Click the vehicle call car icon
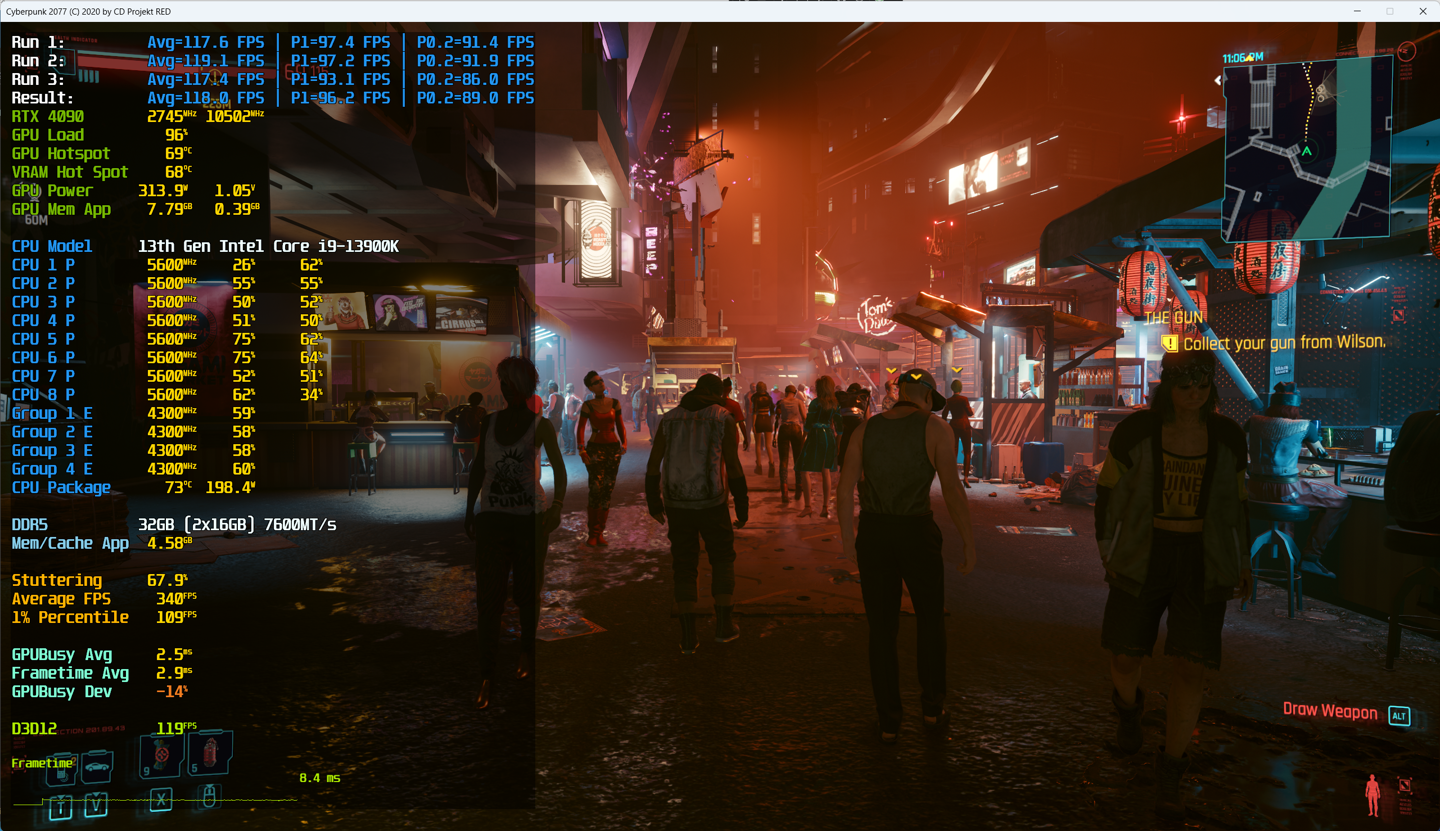Screen dimensions: 1440x831 97,767
